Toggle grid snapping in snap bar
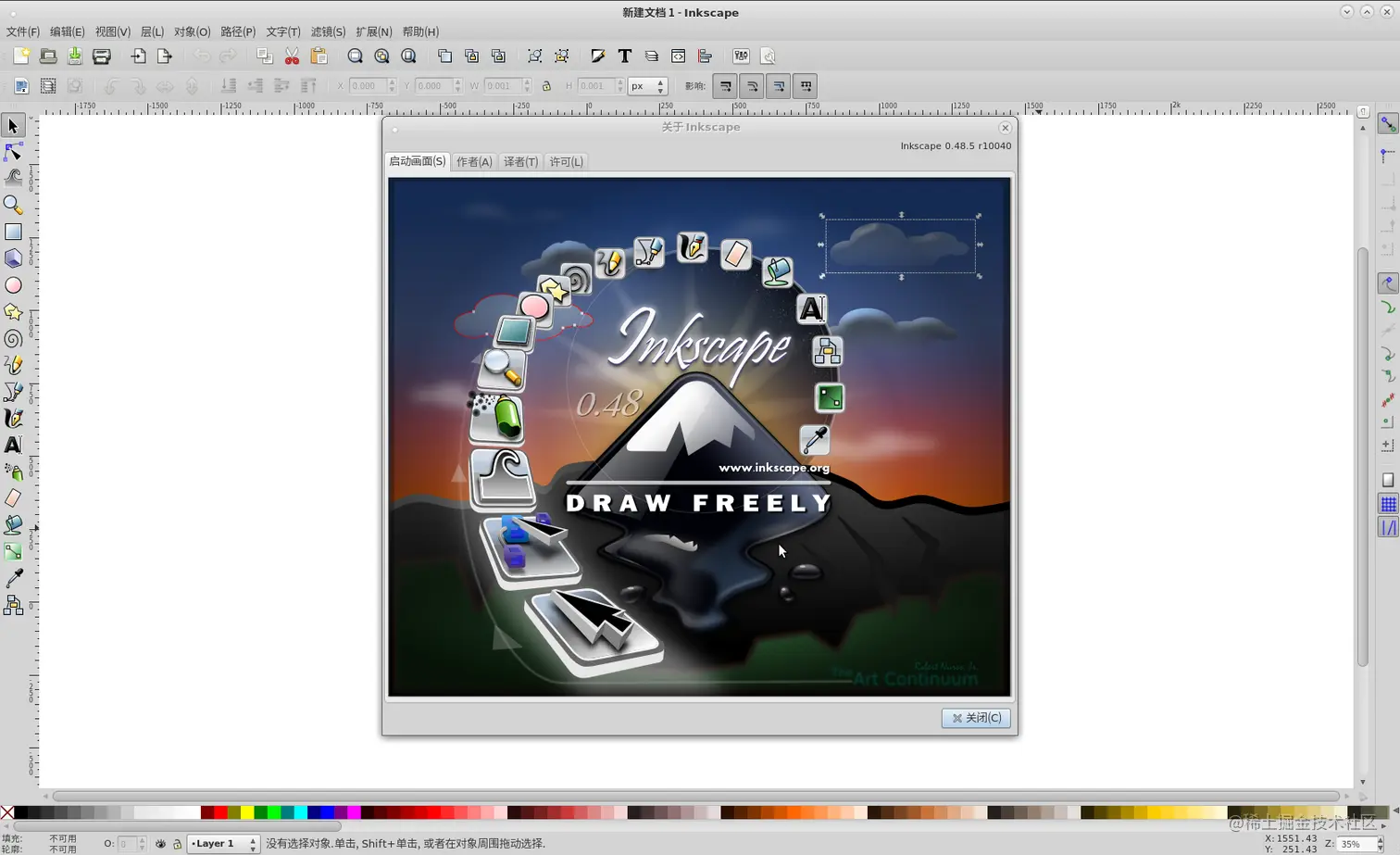This screenshot has width=1400, height=855. pos(1388,505)
